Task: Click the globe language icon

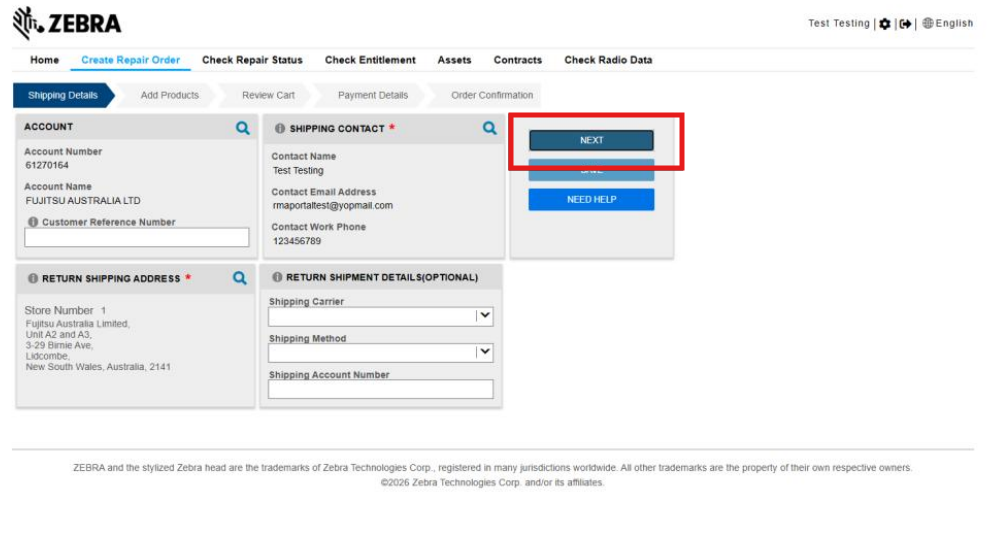Action: click(x=928, y=24)
